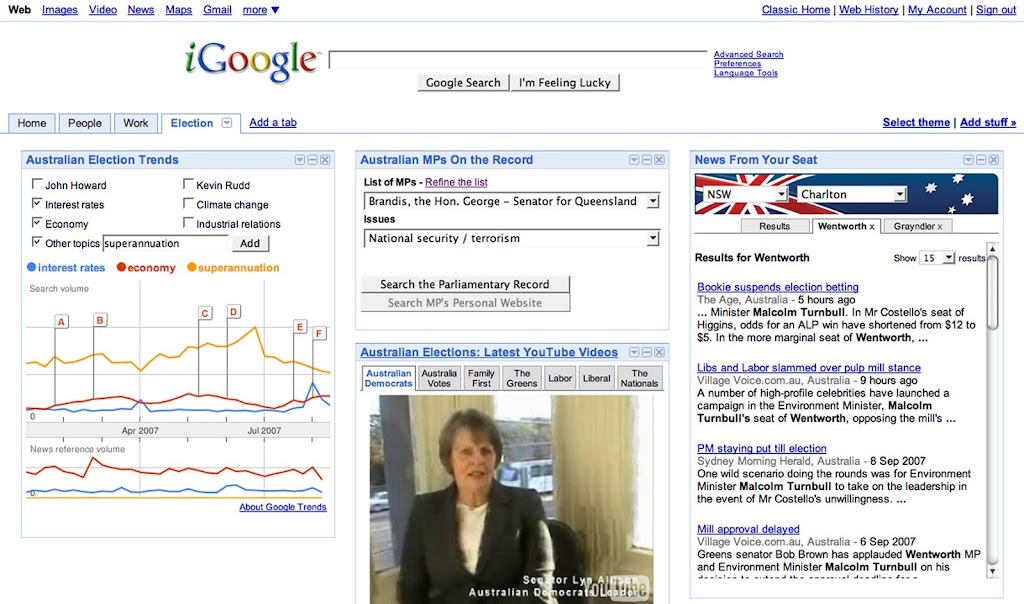Image resolution: width=1024 pixels, height=604 pixels.
Task: Click trend marker flag B
Action: [x=100, y=320]
